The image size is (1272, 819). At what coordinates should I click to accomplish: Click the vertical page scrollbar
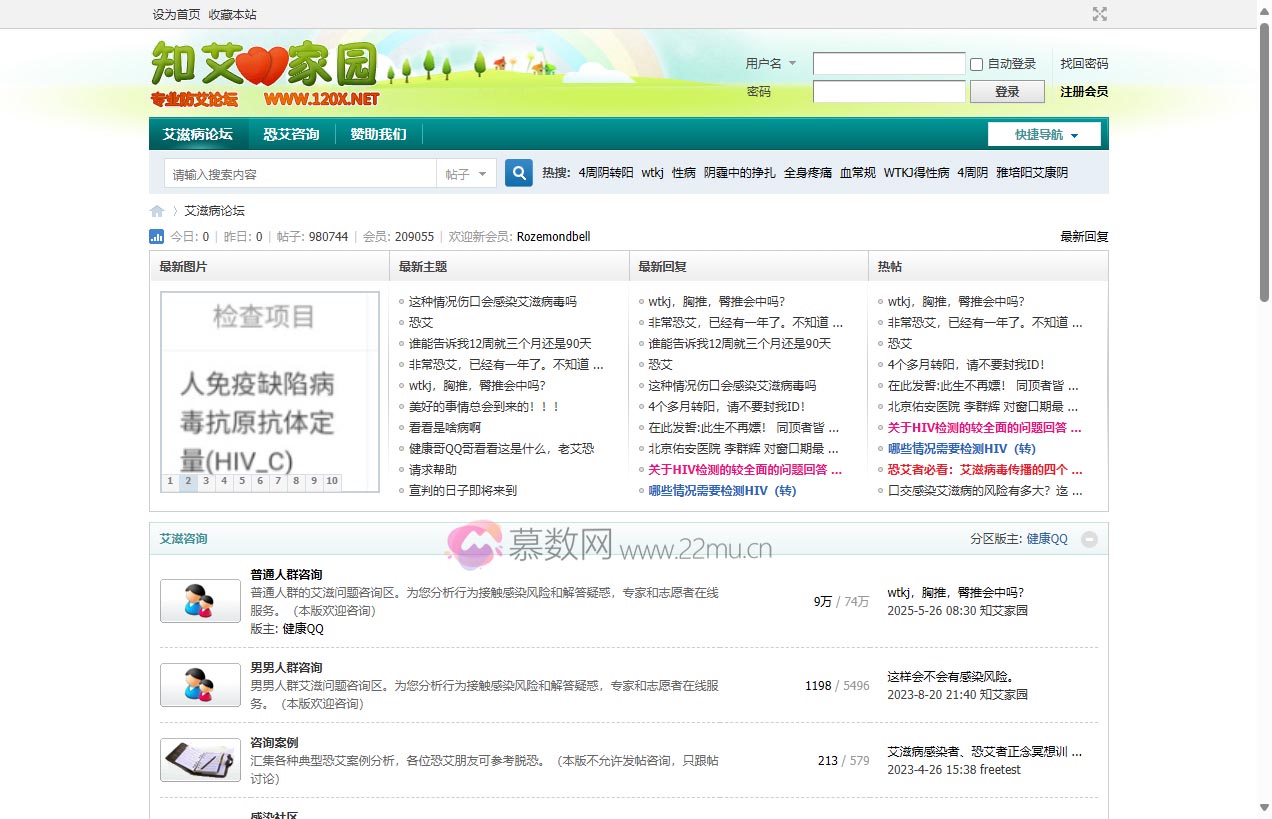point(1263,400)
